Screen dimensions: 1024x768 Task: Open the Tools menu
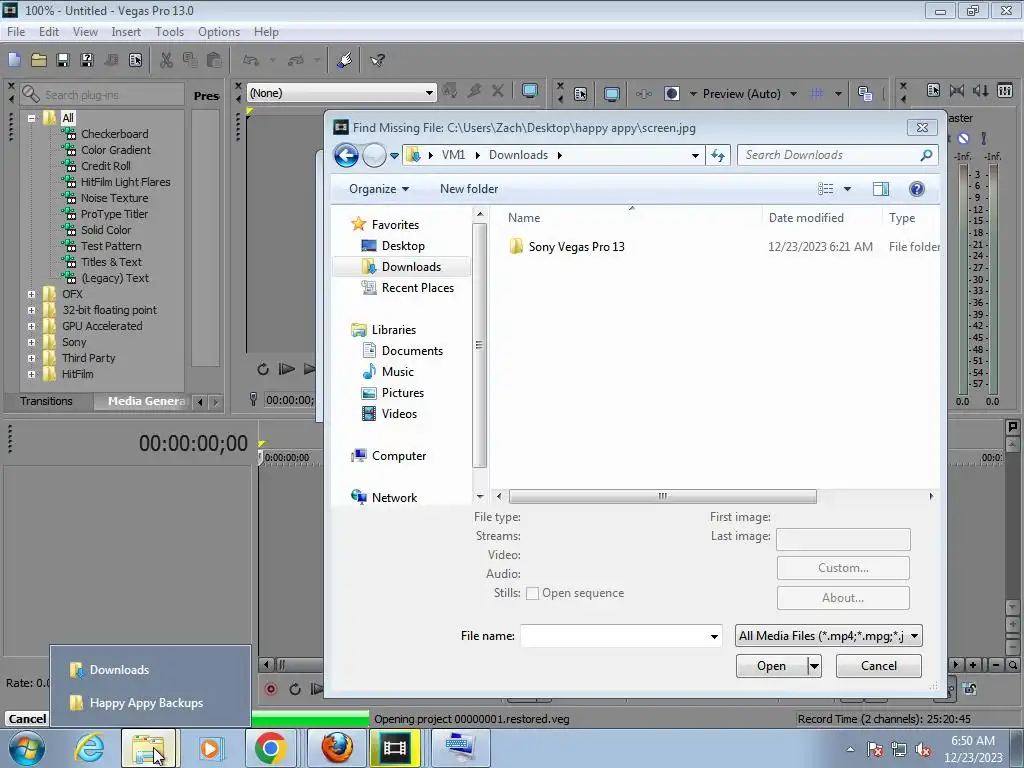(x=169, y=31)
